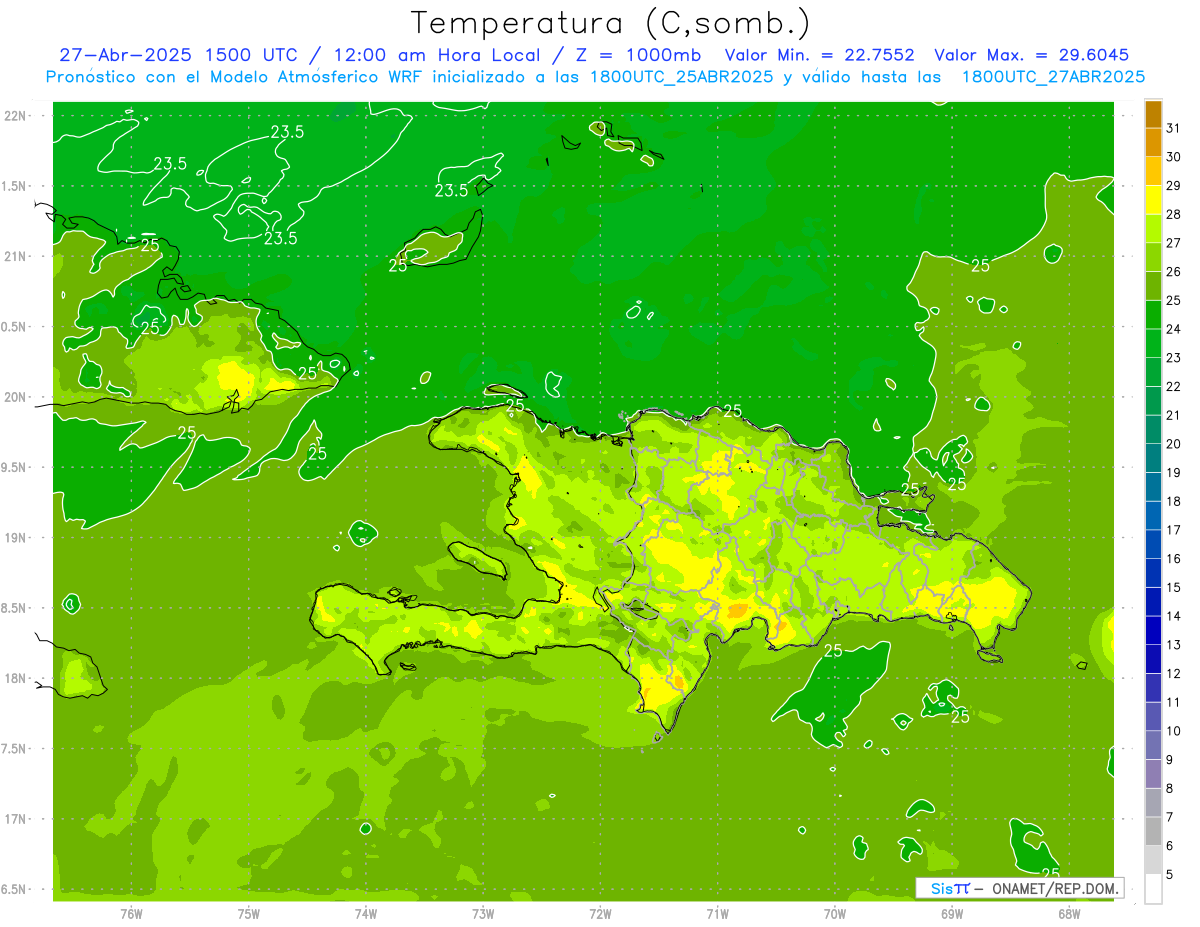This screenshot has height=927, width=1200.
Task: Click the 71W longitude axis label
Action: pos(717,913)
